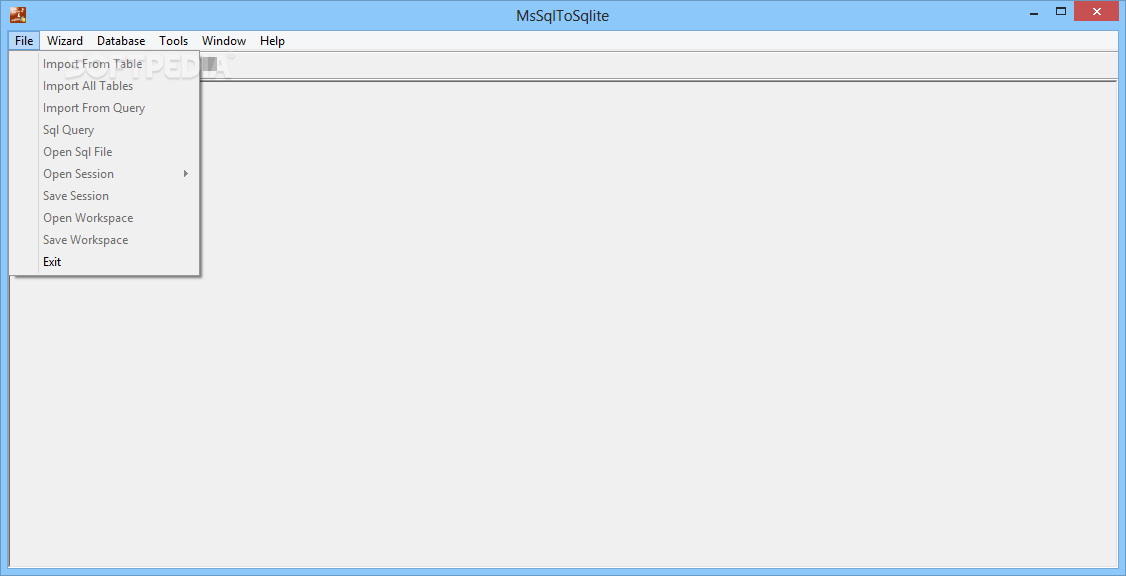1126x576 pixels.
Task: Select Import From Query in File menu
Action: (104, 108)
